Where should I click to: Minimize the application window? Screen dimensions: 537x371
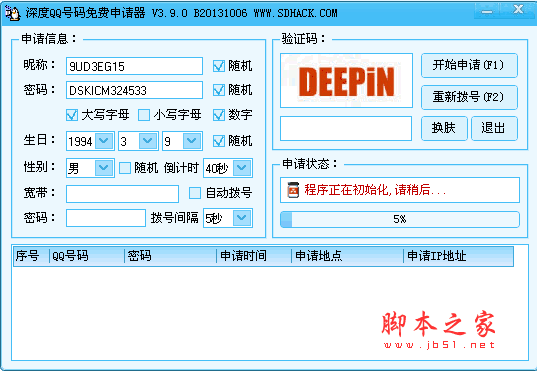(x=487, y=11)
